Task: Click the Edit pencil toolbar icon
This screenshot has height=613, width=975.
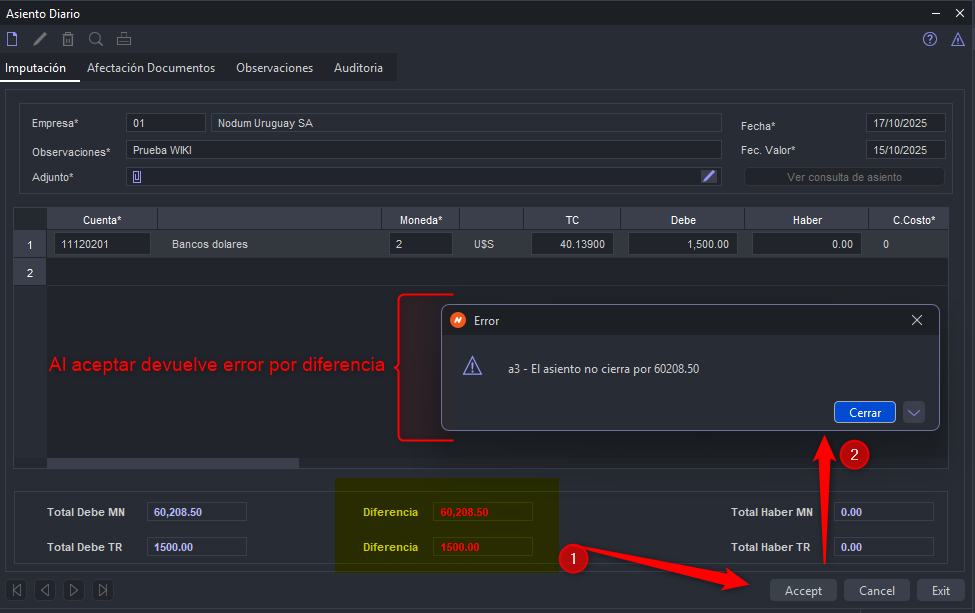Action: (40, 39)
